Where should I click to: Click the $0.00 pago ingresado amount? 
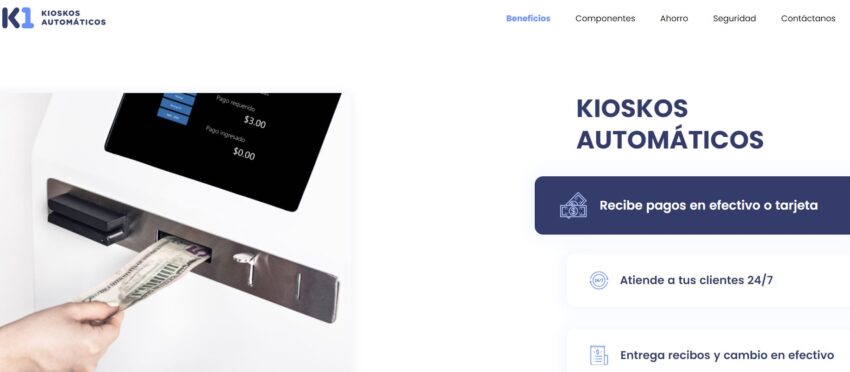click(x=244, y=154)
